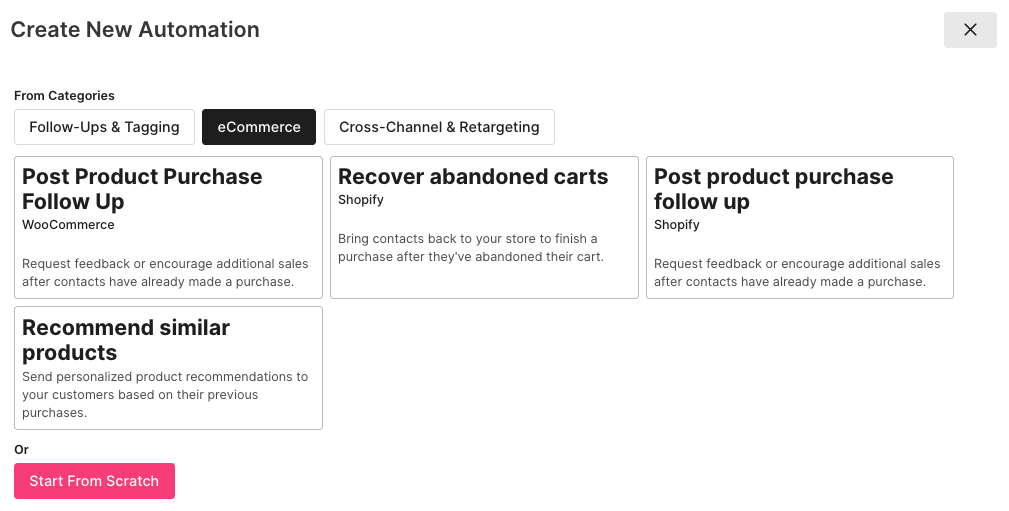Open the Recommend similar products template

126,340
